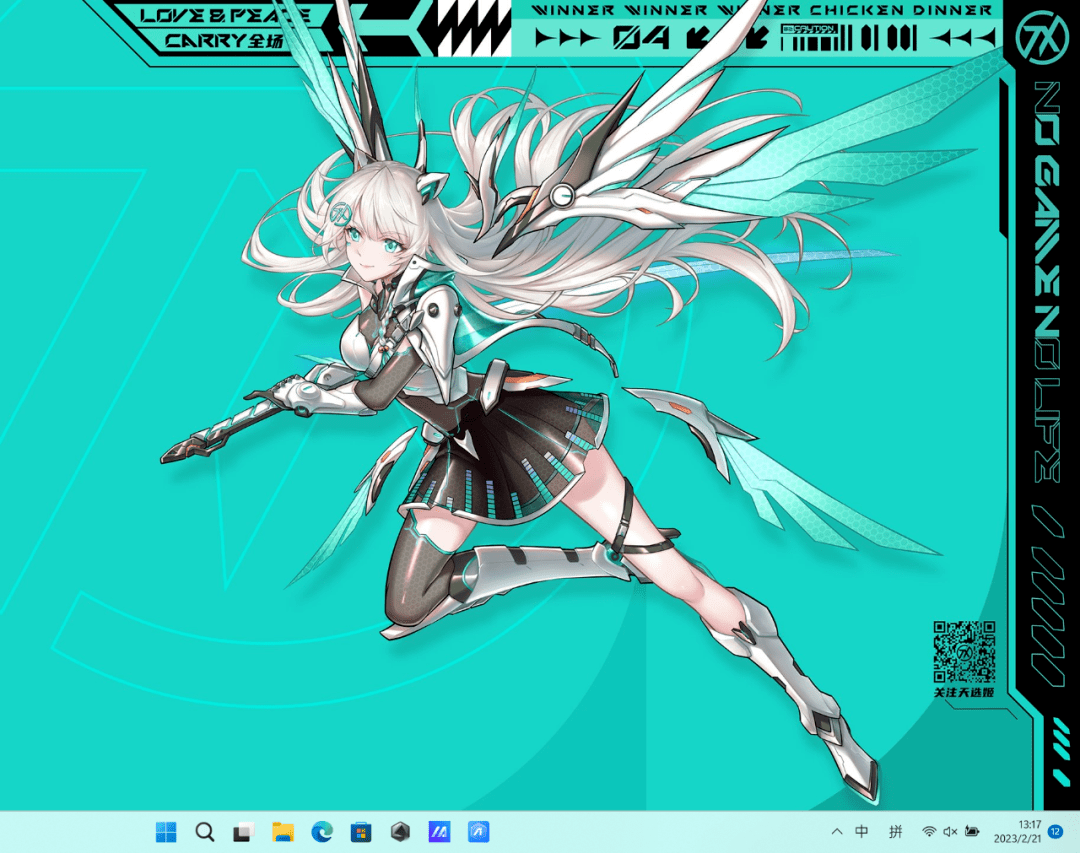Open the Microsoft Store
The image size is (1080, 853).
point(360,831)
